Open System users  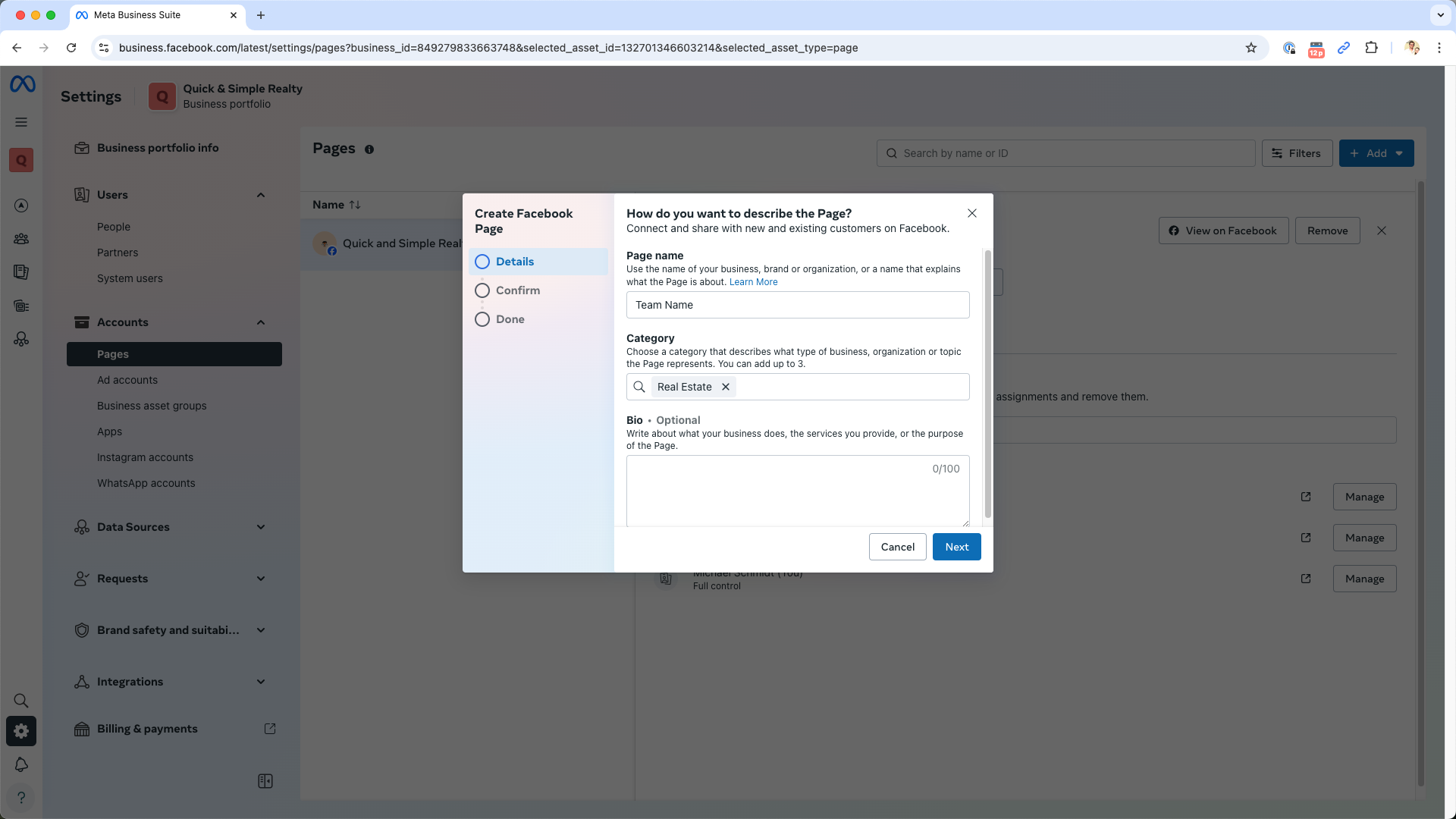pyautogui.click(x=130, y=278)
